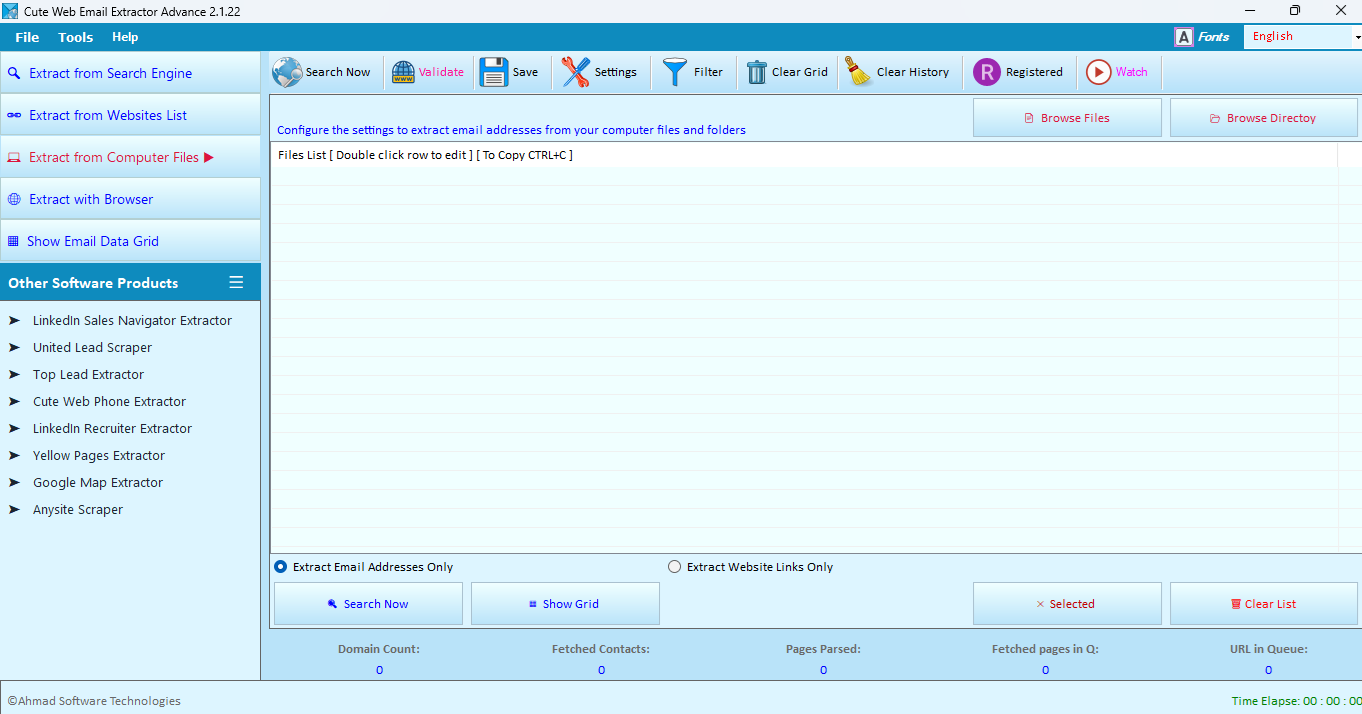This screenshot has height=714, width=1362.
Task: Click the Configure the settings instruction text
Action: point(511,130)
